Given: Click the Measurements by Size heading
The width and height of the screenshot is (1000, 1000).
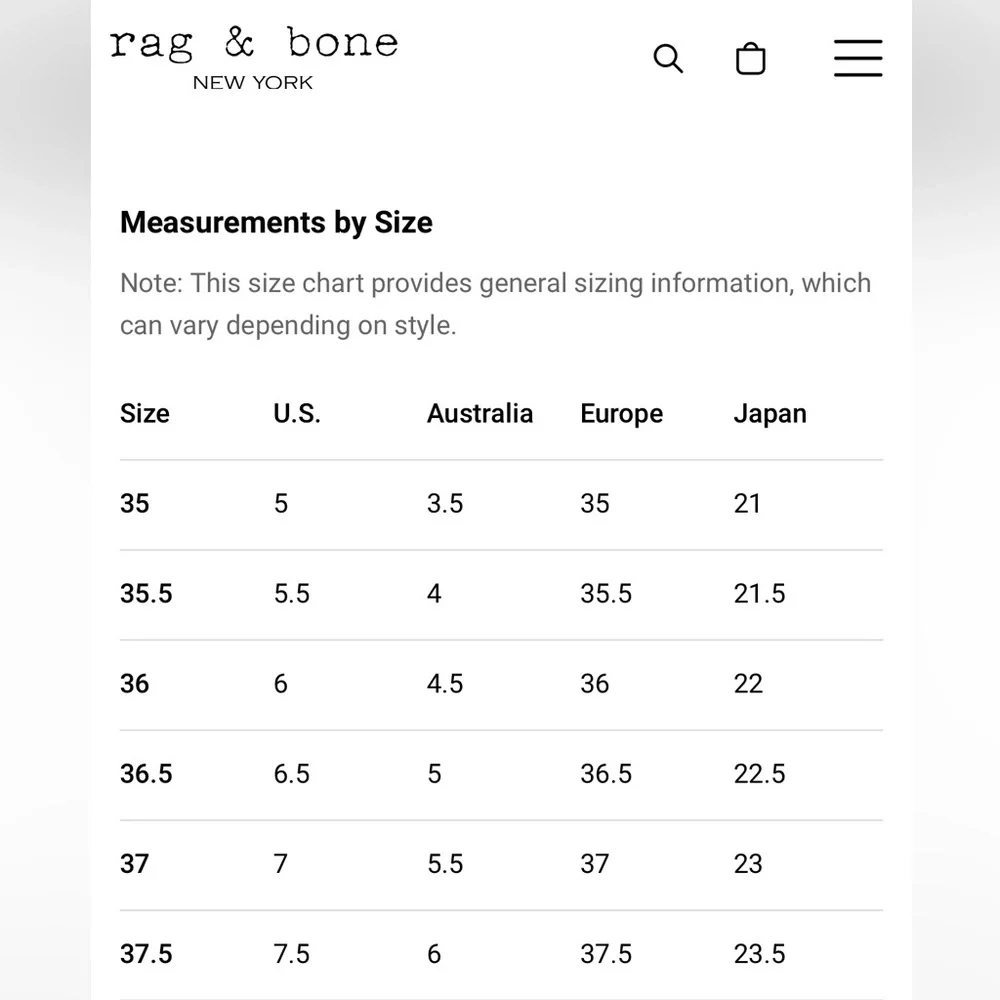Looking at the screenshot, I should [x=276, y=222].
